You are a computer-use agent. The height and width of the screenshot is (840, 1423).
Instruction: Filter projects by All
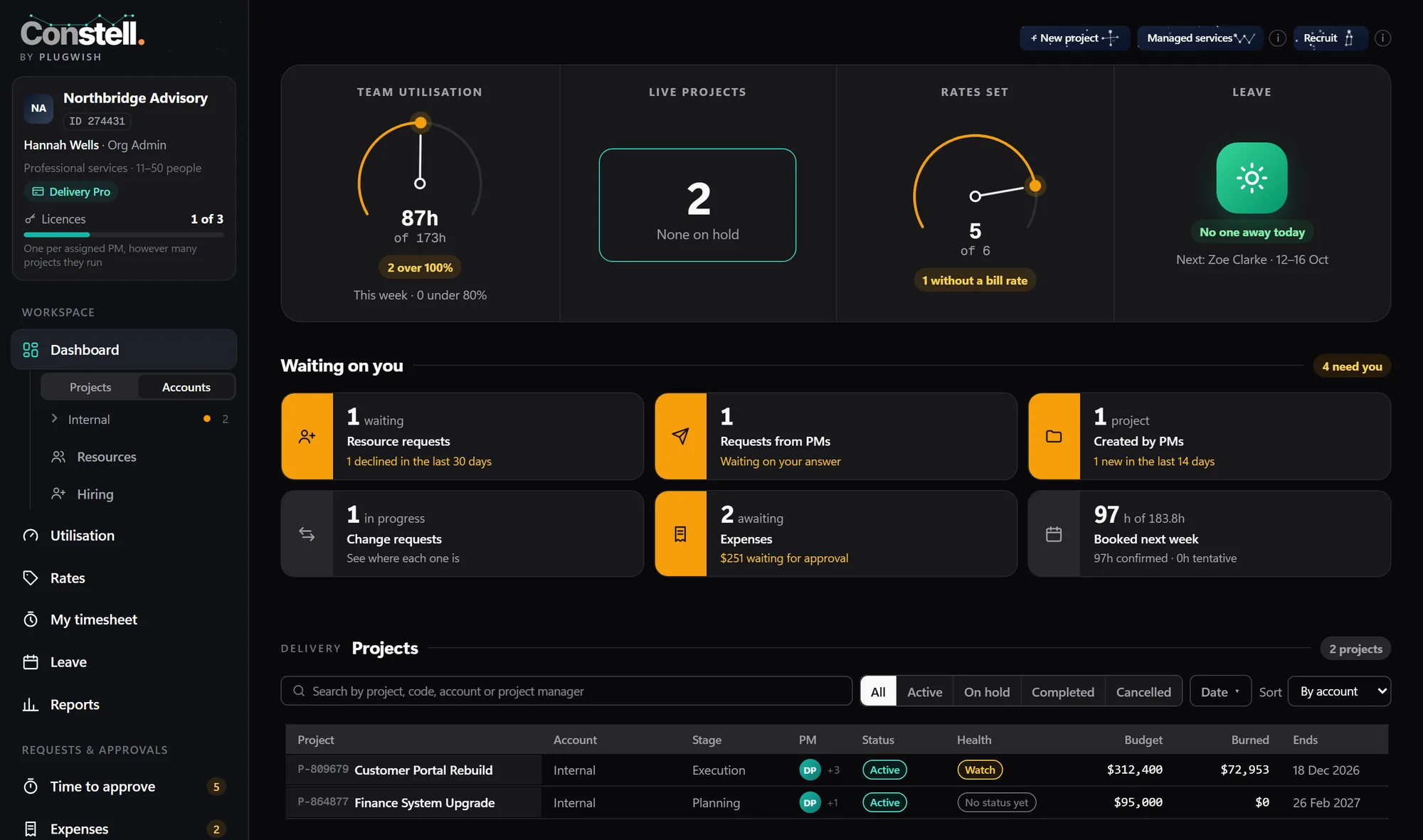coord(878,692)
